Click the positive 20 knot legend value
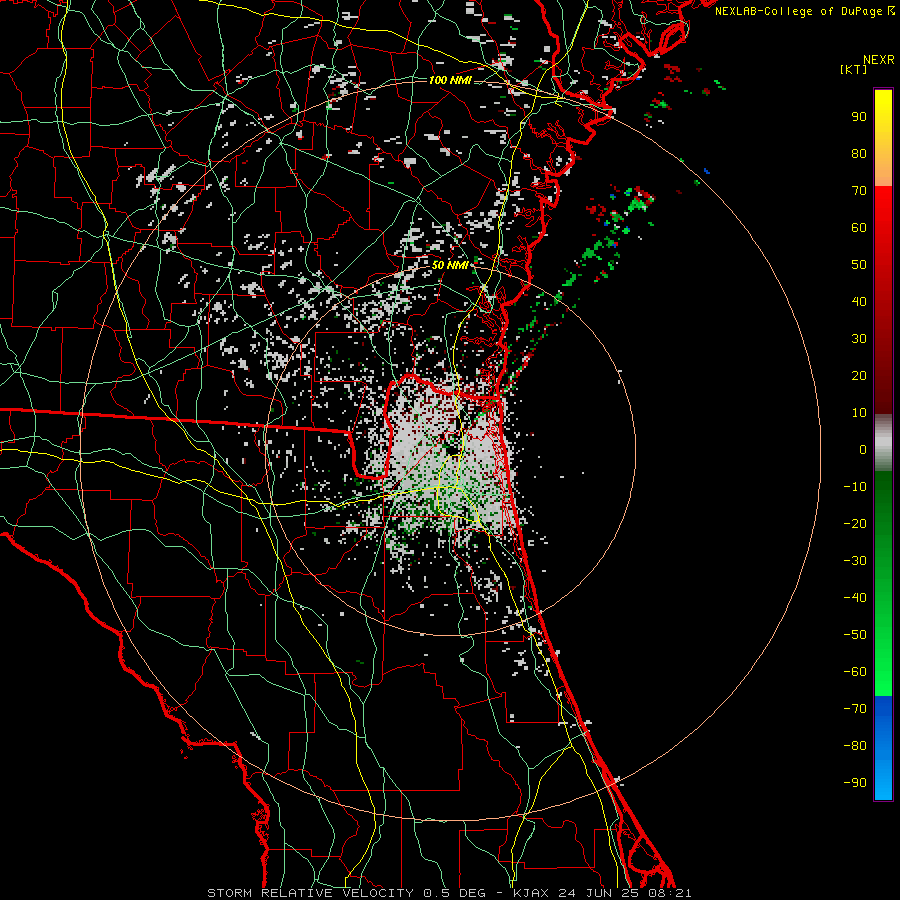This screenshot has width=900, height=900. [859, 376]
